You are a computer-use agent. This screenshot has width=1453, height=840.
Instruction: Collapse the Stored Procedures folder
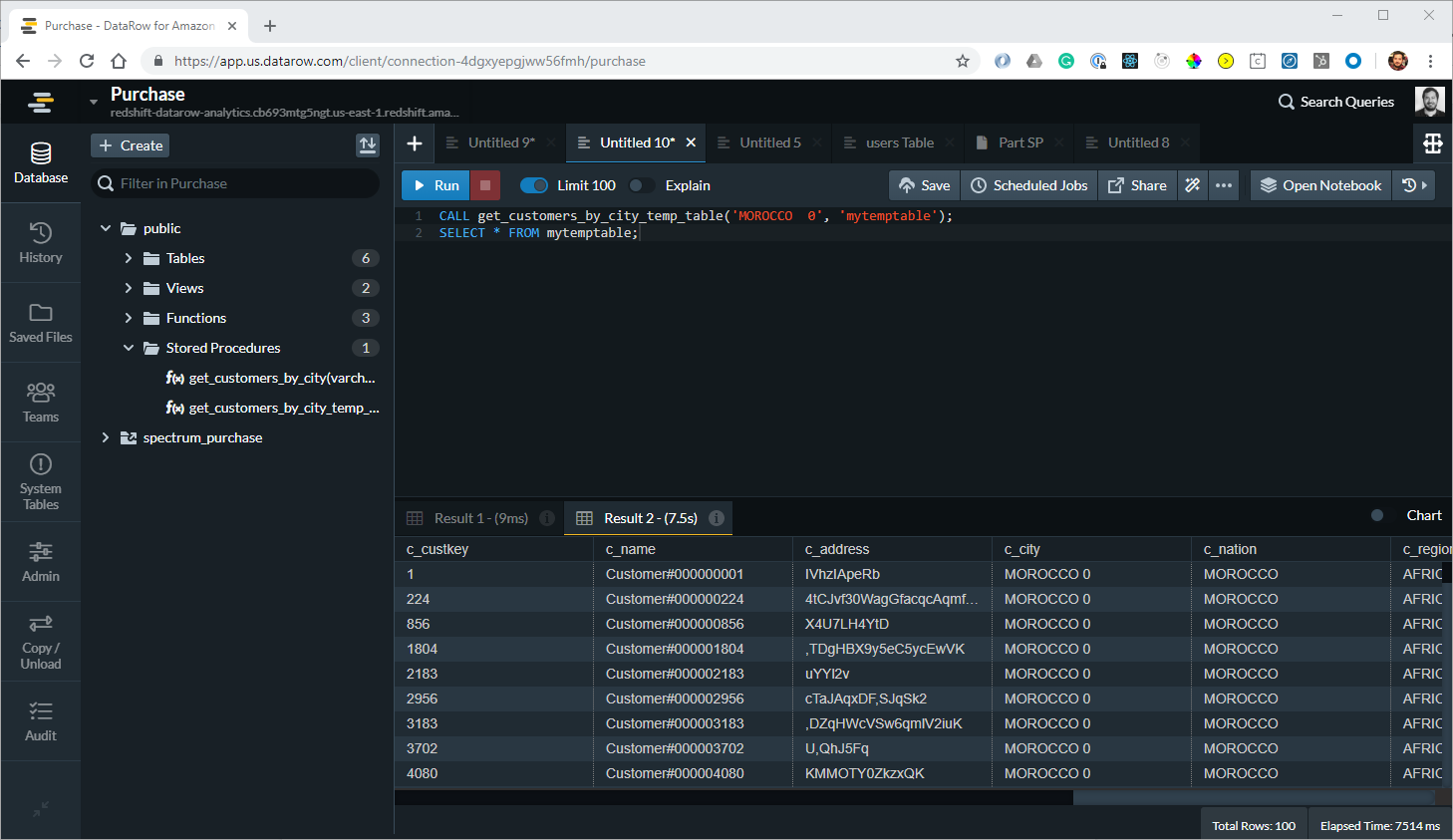[128, 347]
